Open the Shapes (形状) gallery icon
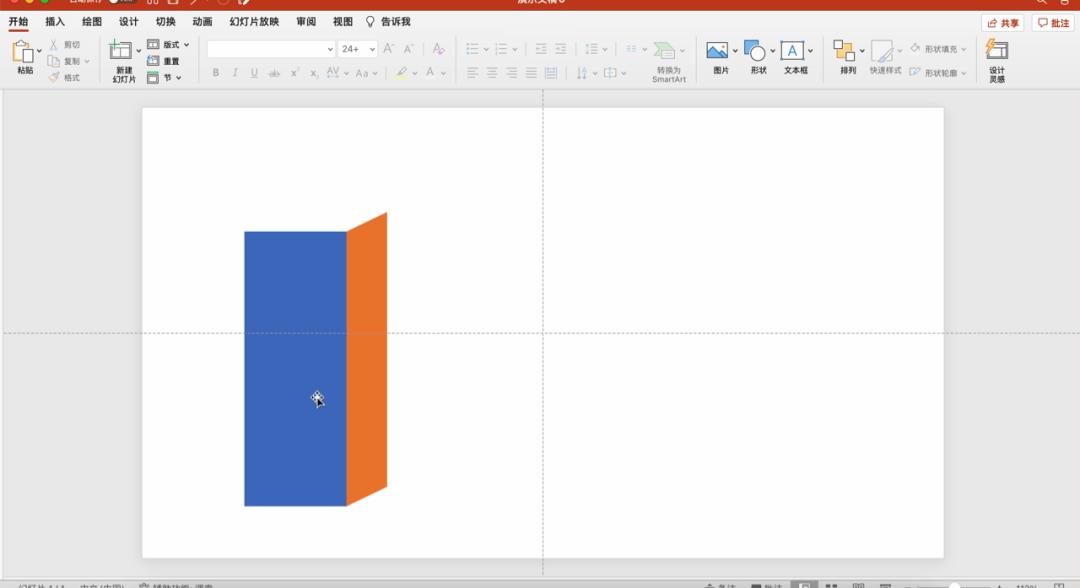 point(755,51)
